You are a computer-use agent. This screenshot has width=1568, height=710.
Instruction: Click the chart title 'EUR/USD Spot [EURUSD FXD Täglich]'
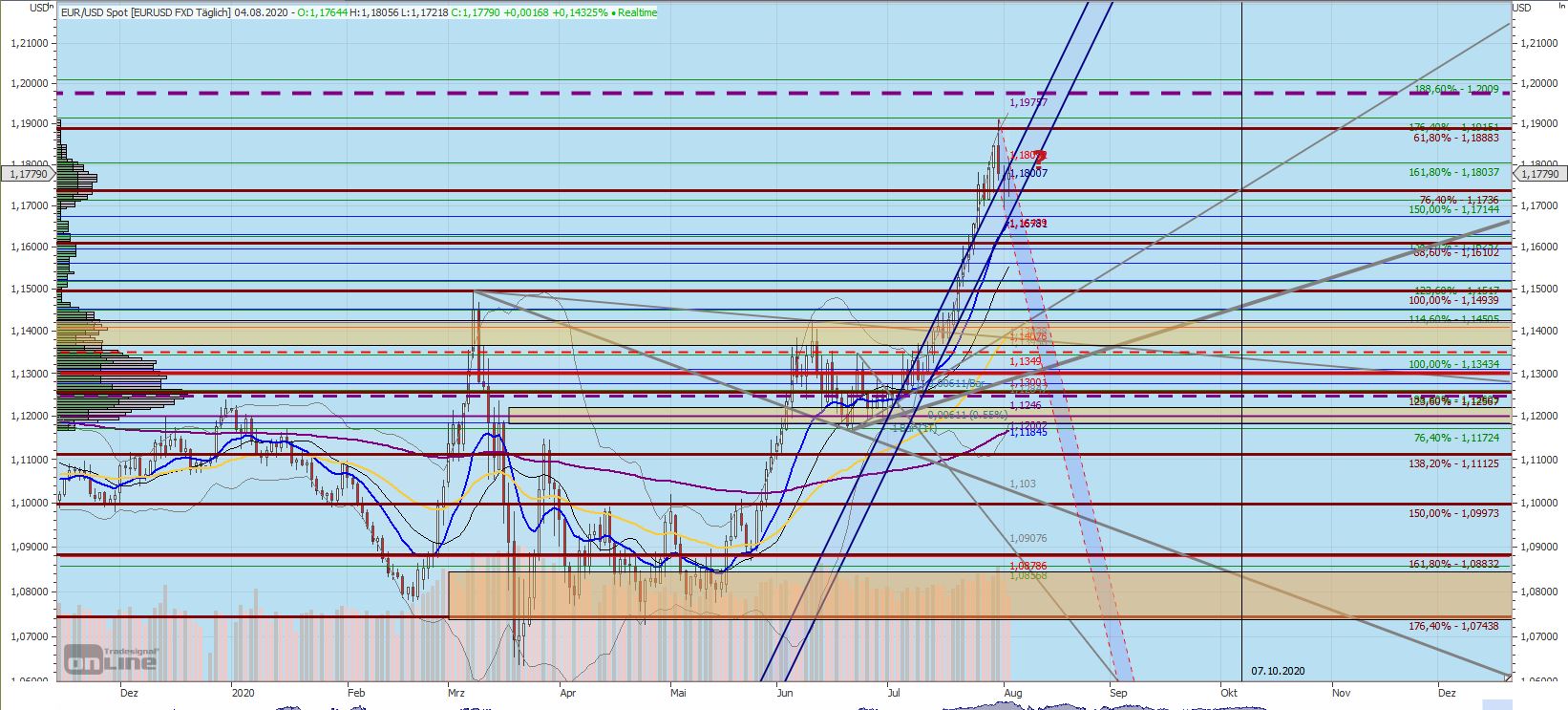(145, 12)
